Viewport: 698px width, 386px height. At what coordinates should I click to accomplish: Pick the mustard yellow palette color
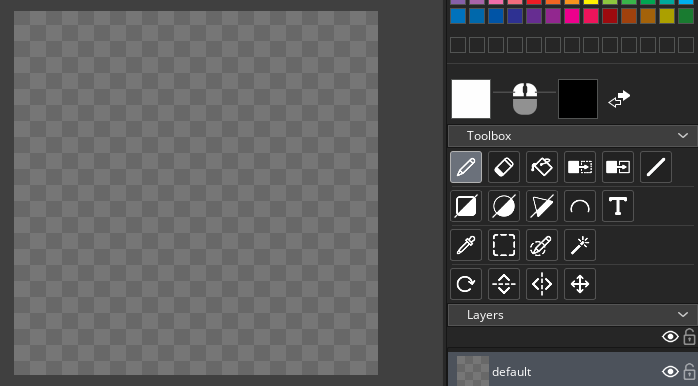667,16
